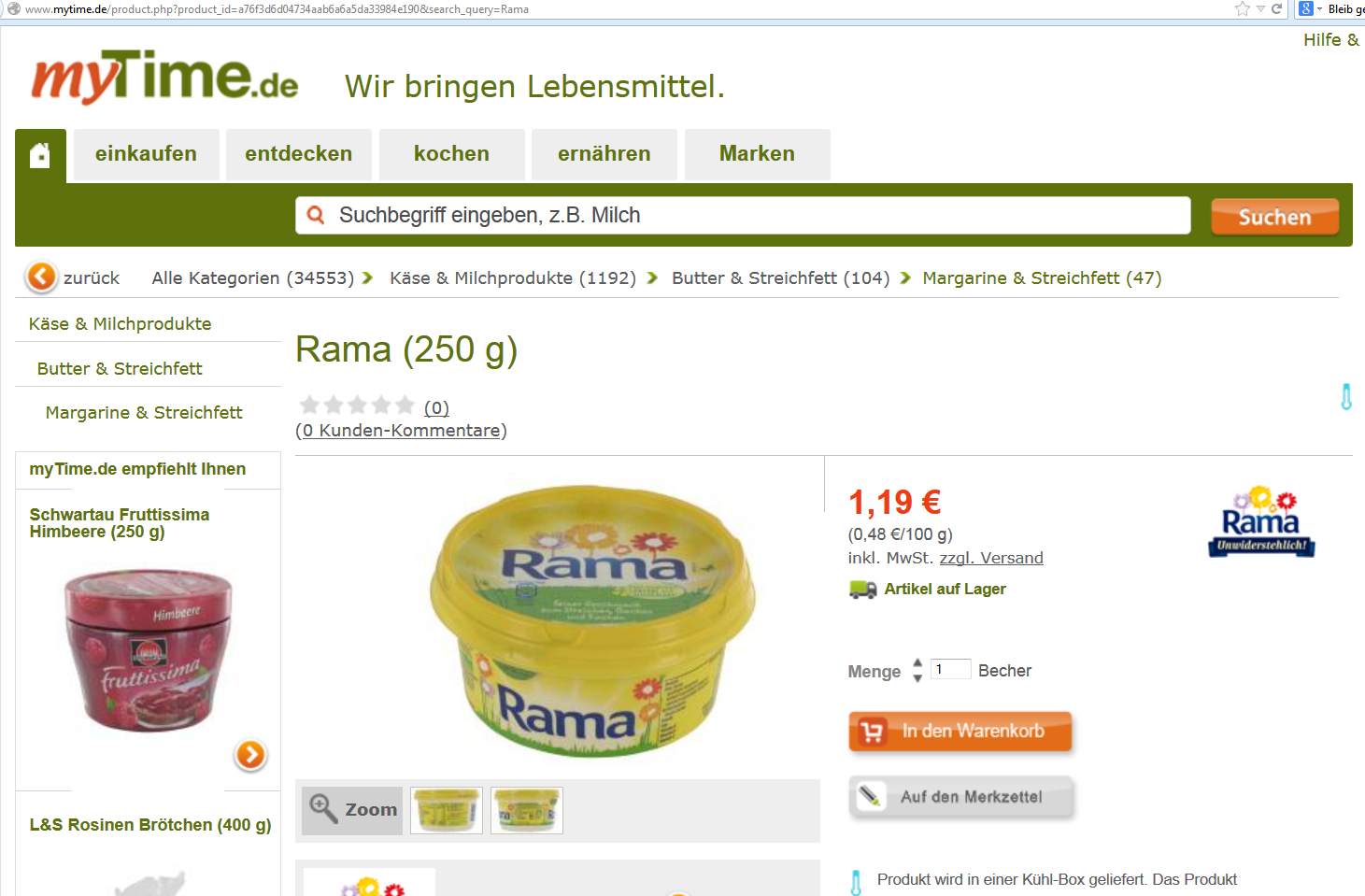Select first Rama thumbnail image
Viewport: 1365px width, 896px height.
point(447,810)
